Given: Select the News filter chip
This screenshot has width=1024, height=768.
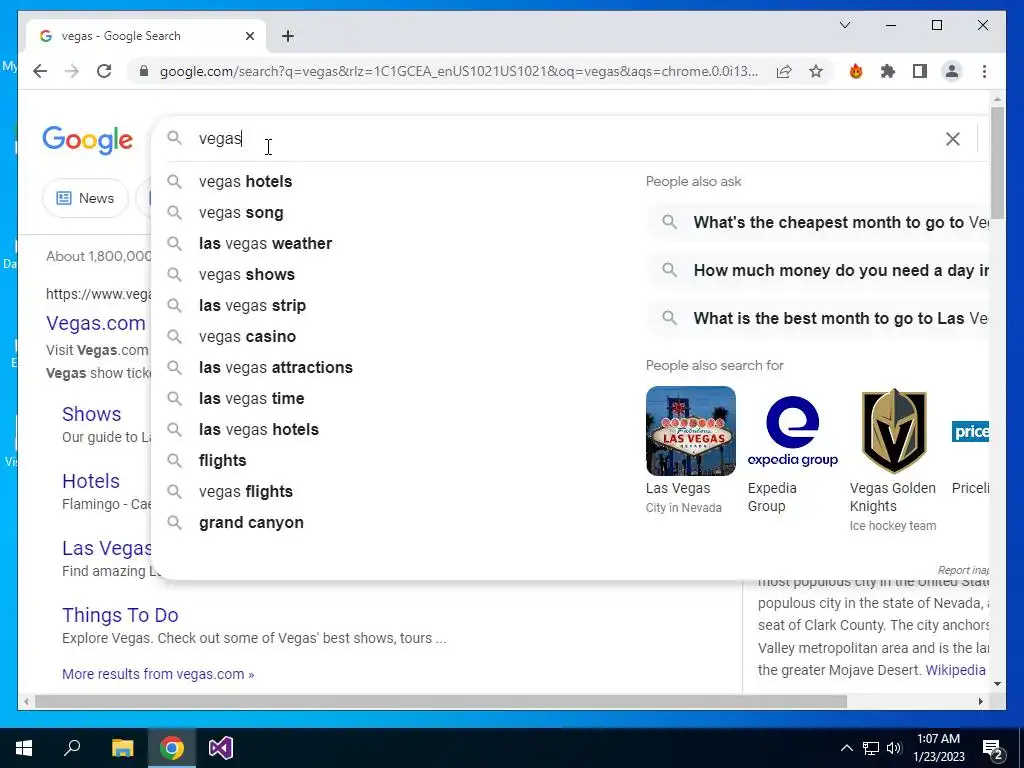Looking at the screenshot, I should click(86, 198).
